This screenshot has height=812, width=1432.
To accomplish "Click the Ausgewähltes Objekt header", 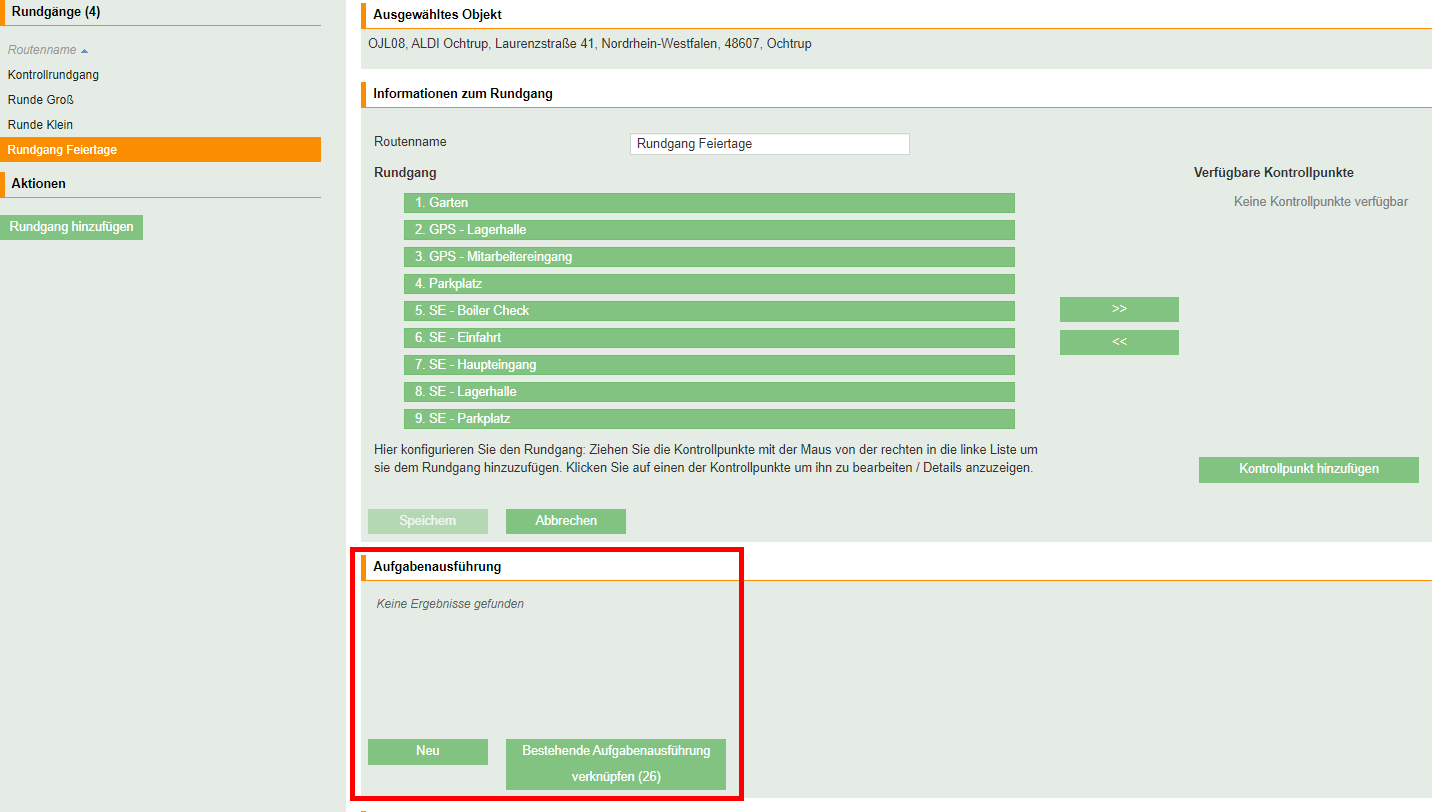I will click(x=438, y=15).
